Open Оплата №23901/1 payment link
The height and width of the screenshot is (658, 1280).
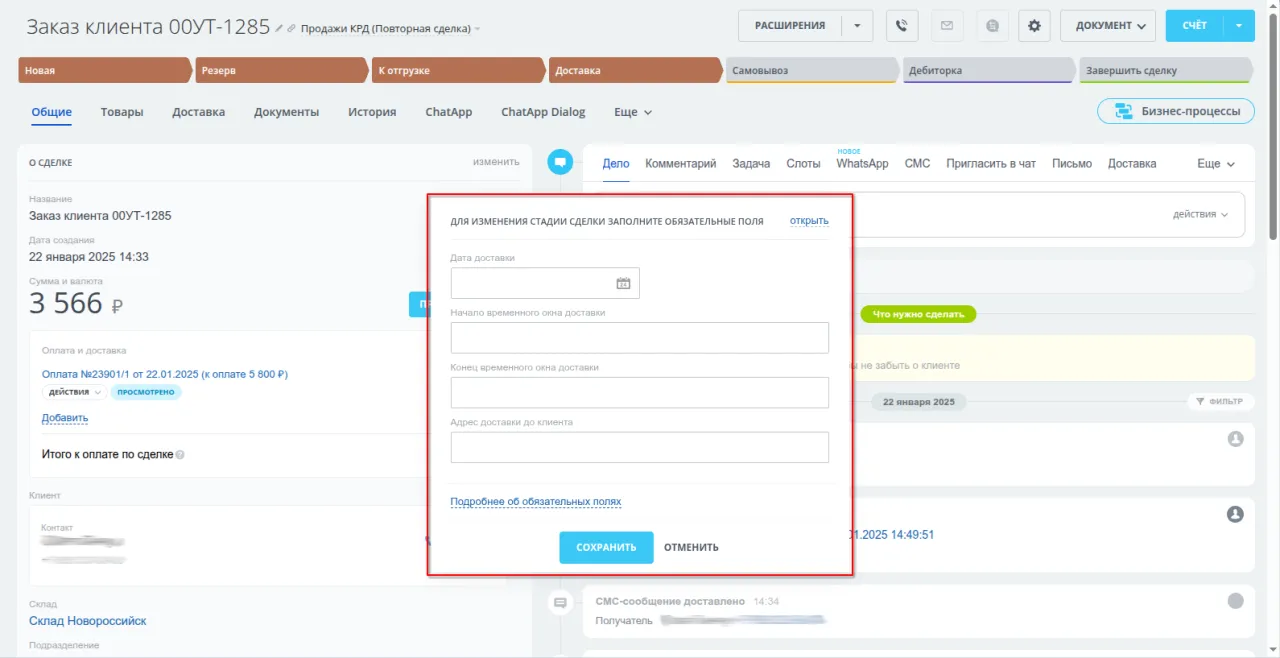pyautogui.click(x=165, y=374)
